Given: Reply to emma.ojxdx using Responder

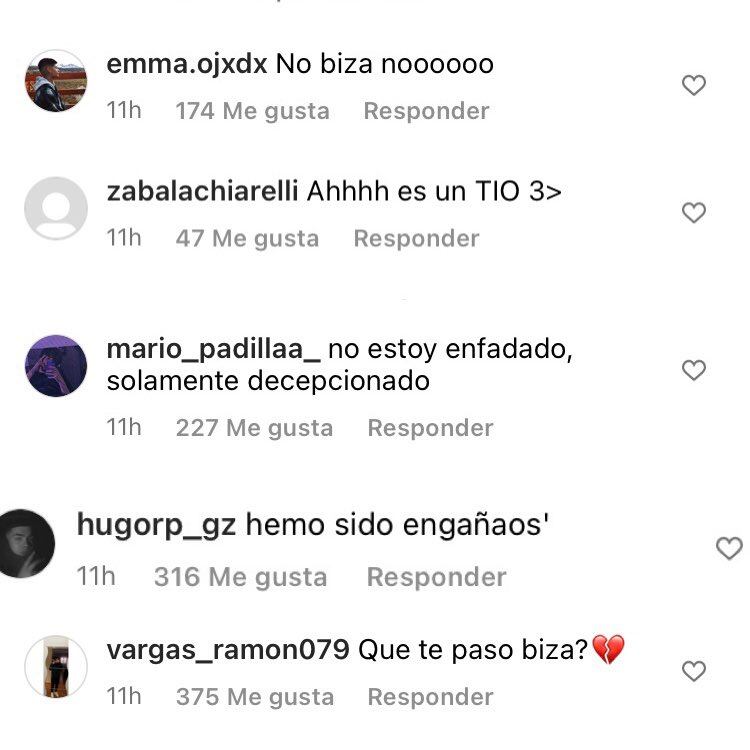Looking at the screenshot, I should click(x=426, y=111).
